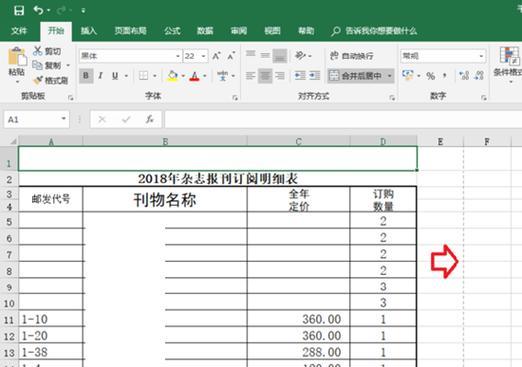Click the 文 phonetic guide icon
The height and width of the screenshot is (367, 522).
[x=222, y=76]
